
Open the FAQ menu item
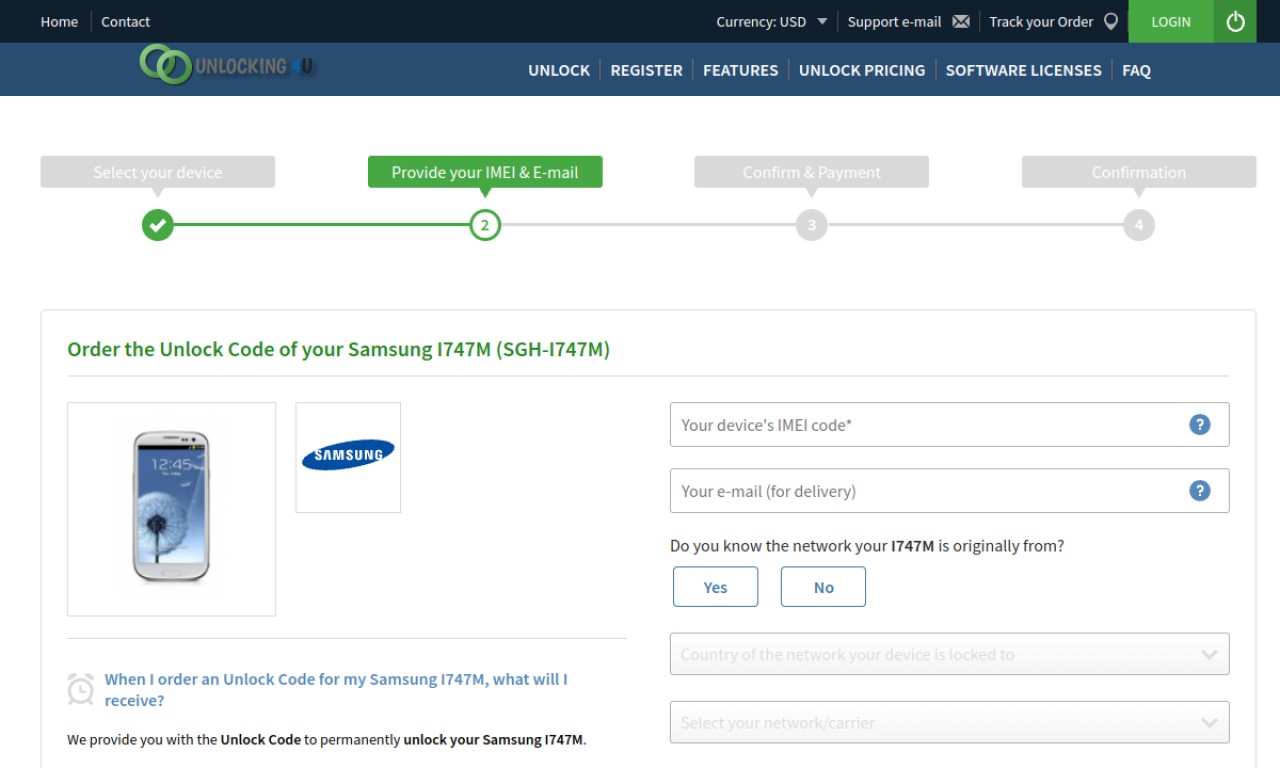[1136, 70]
